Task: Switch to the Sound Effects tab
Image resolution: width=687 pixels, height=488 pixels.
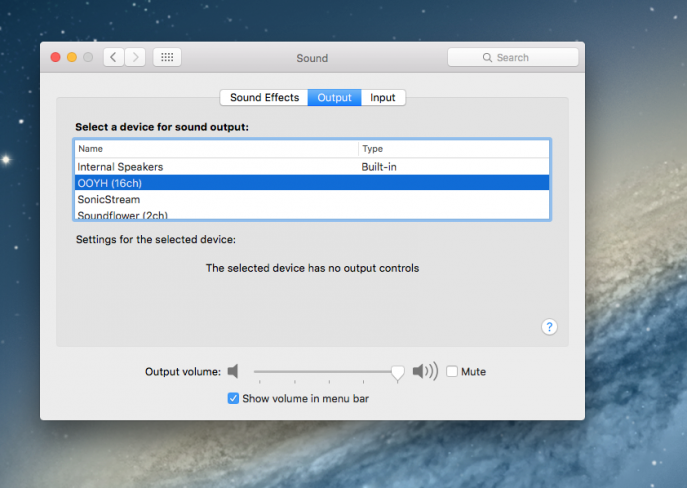Action: point(264,97)
